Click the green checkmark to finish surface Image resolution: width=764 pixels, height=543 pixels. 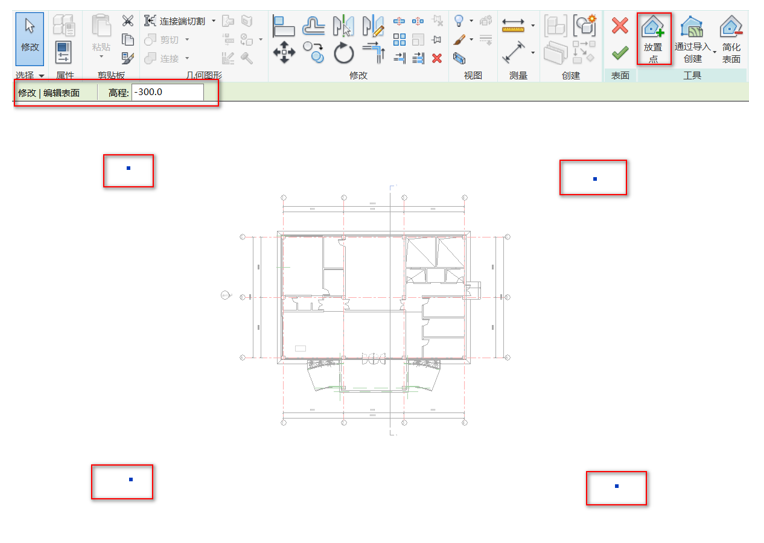(x=620, y=53)
